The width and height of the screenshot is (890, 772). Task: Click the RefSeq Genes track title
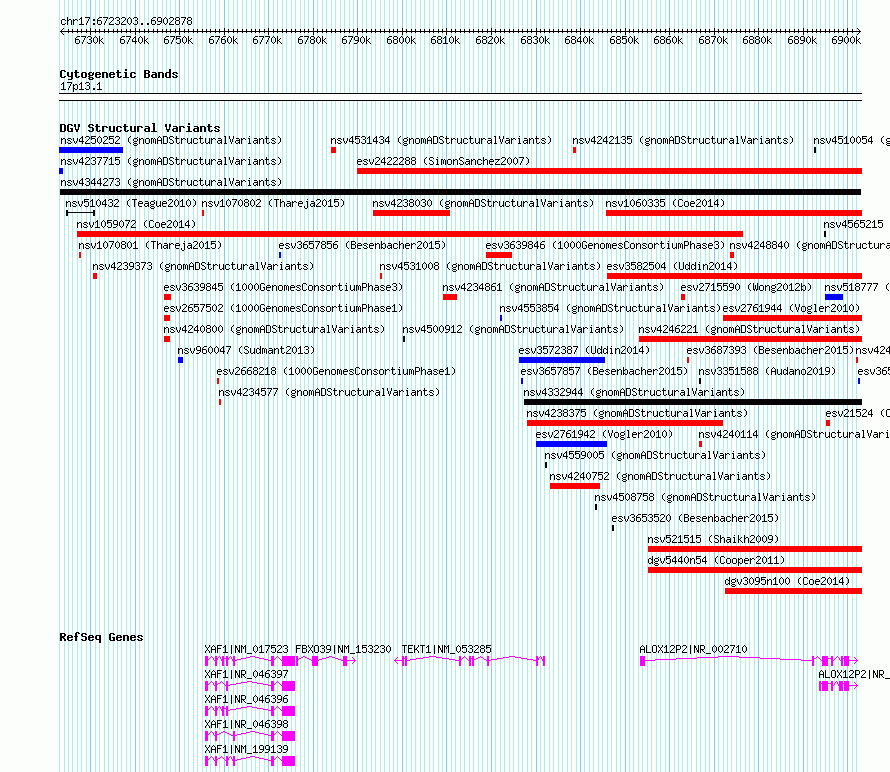101,637
